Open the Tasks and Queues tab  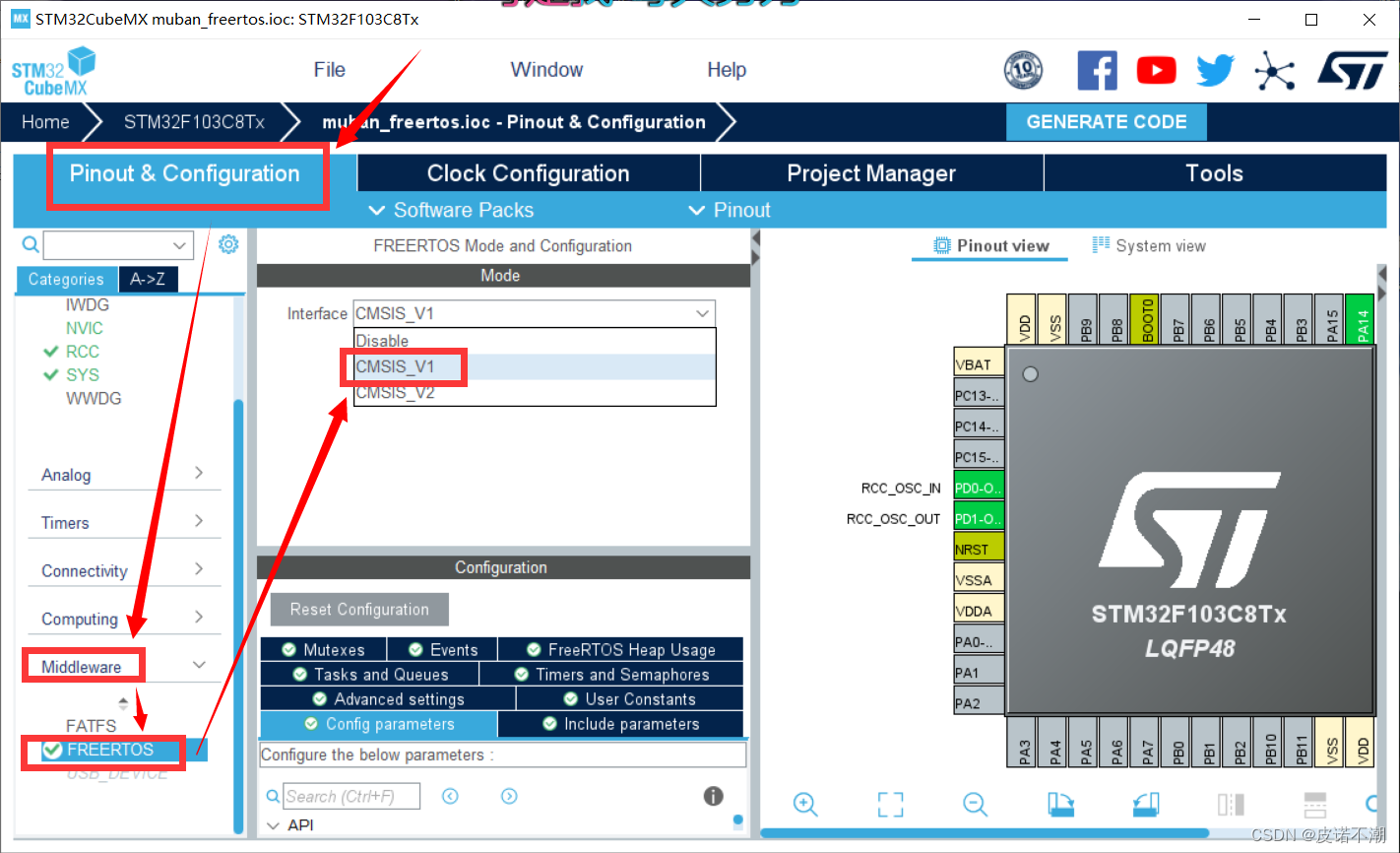(x=370, y=675)
